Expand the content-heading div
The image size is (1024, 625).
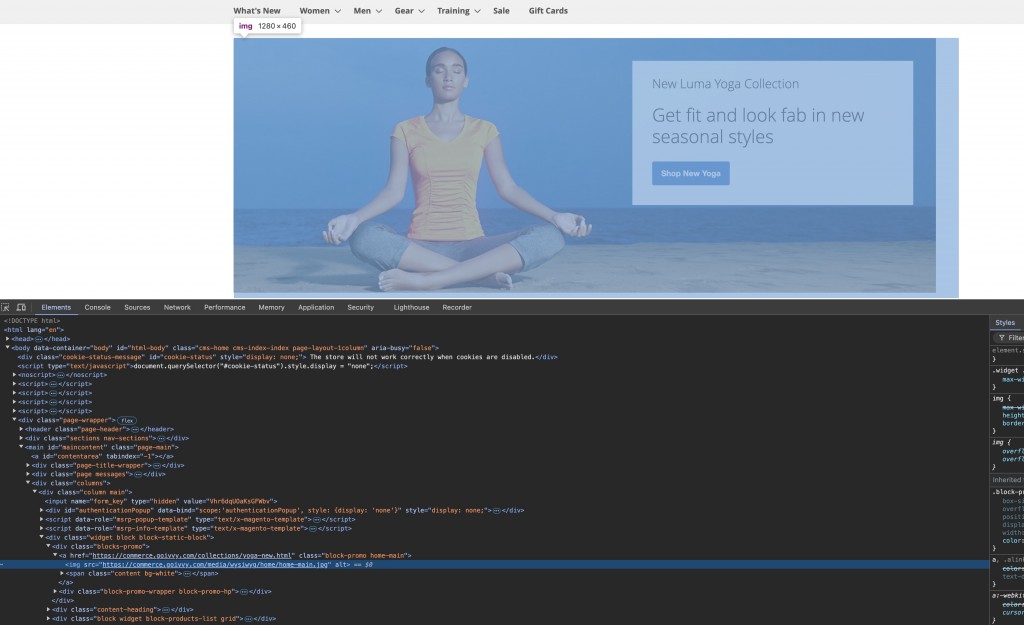[x=48, y=609]
